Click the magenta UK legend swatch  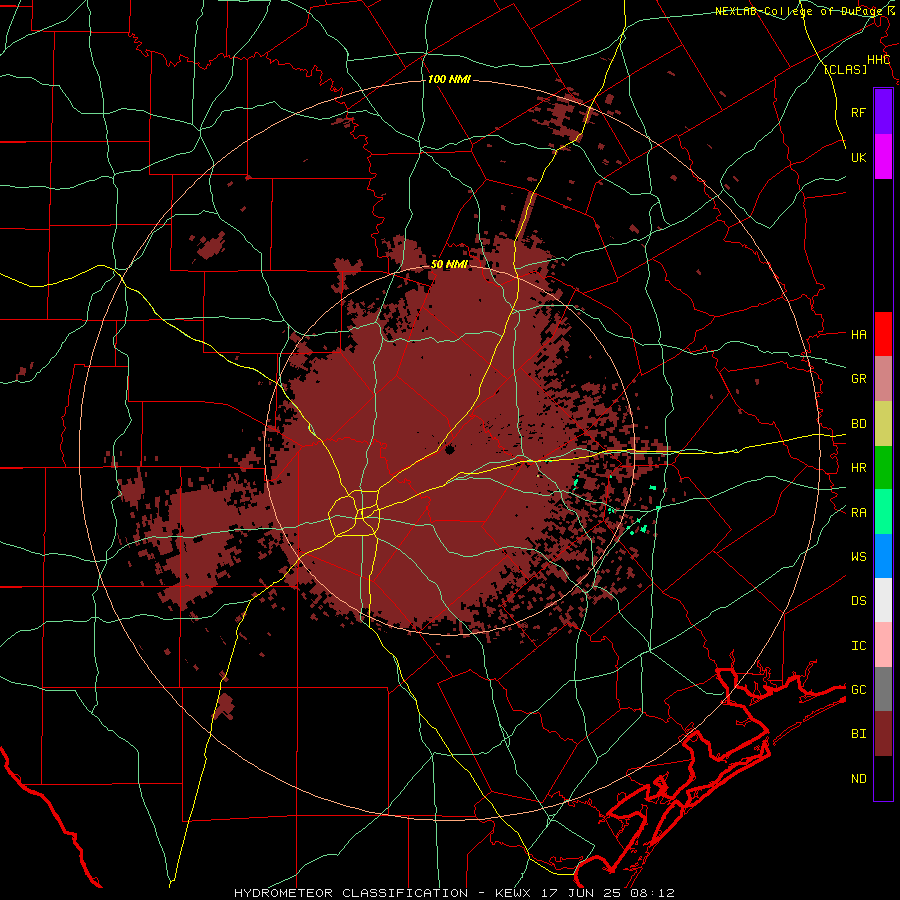(883, 157)
